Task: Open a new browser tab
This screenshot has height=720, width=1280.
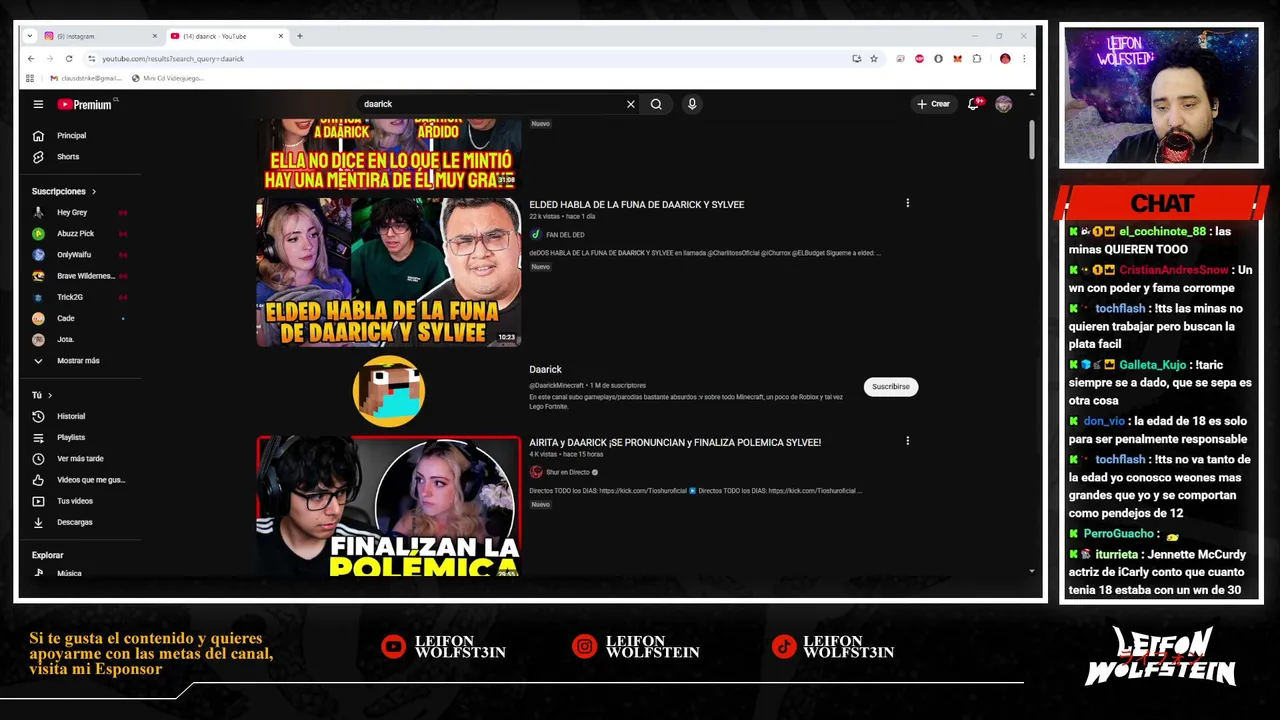Action: pyautogui.click(x=299, y=36)
